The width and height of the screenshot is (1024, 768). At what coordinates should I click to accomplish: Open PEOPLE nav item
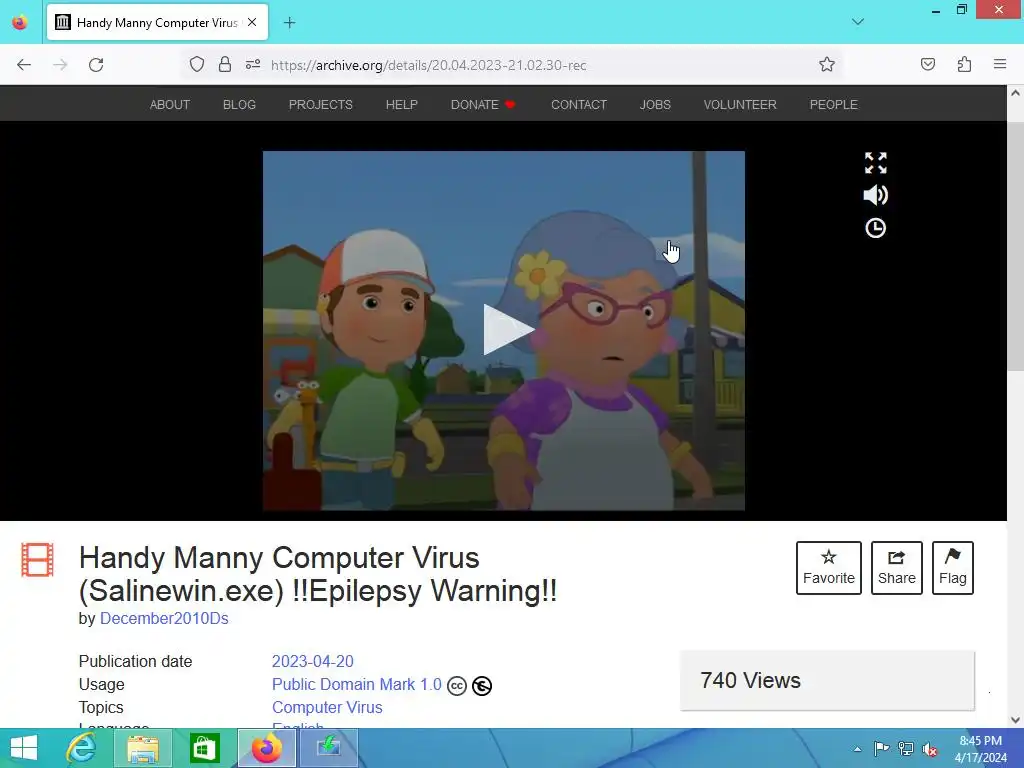pos(833,104)
